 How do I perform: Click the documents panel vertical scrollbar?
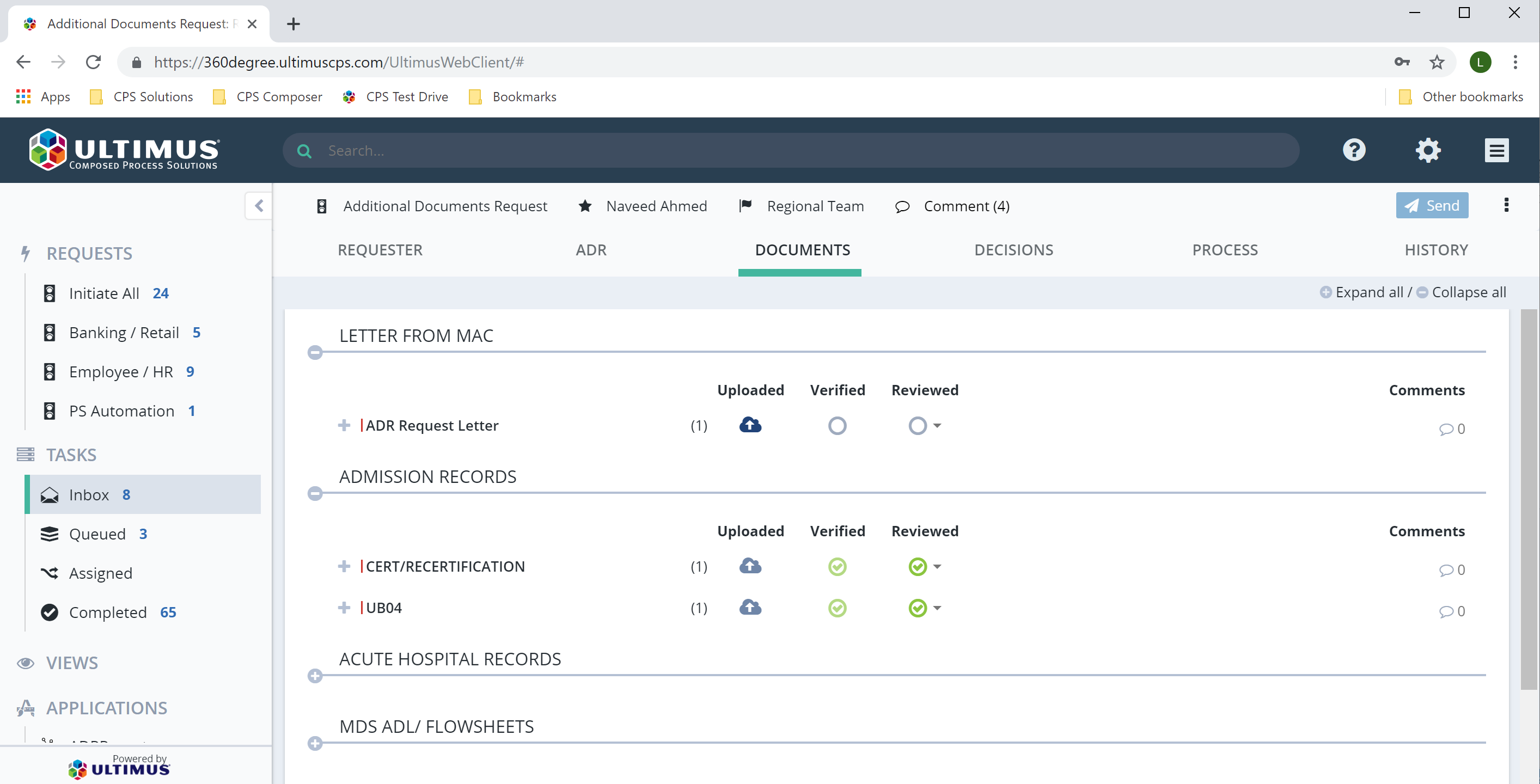[1530, 499]
